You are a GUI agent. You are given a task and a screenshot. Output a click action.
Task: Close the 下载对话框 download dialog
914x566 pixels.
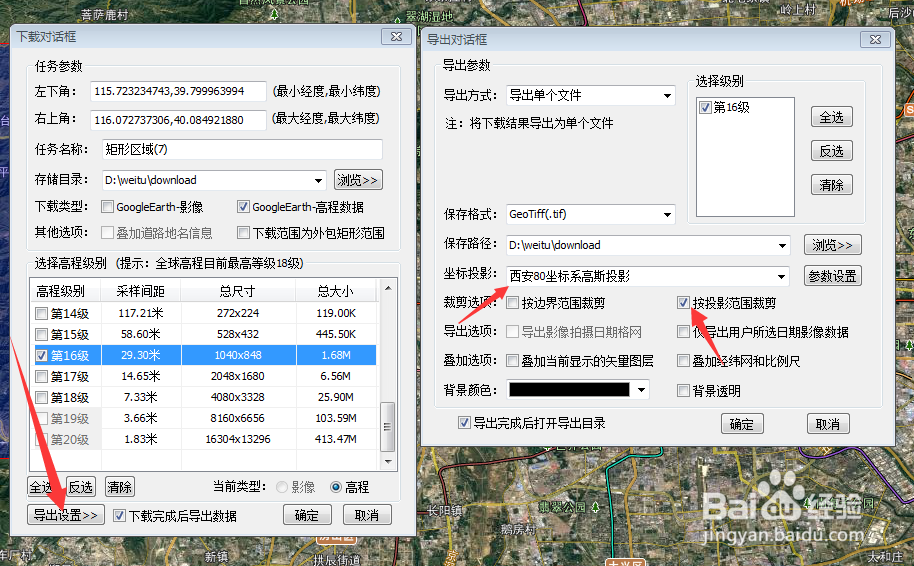pyautogui.click(x=396, y=36)
